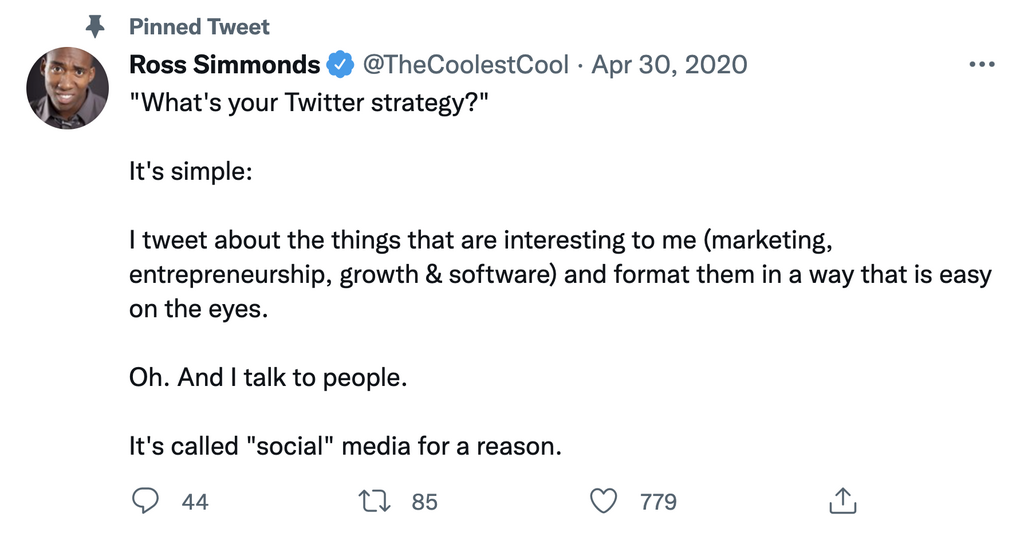The width and height of the screenshot is (1024, 536).
Task: Click the "It's simple:" text line
Action: click(x=191, y=171)
